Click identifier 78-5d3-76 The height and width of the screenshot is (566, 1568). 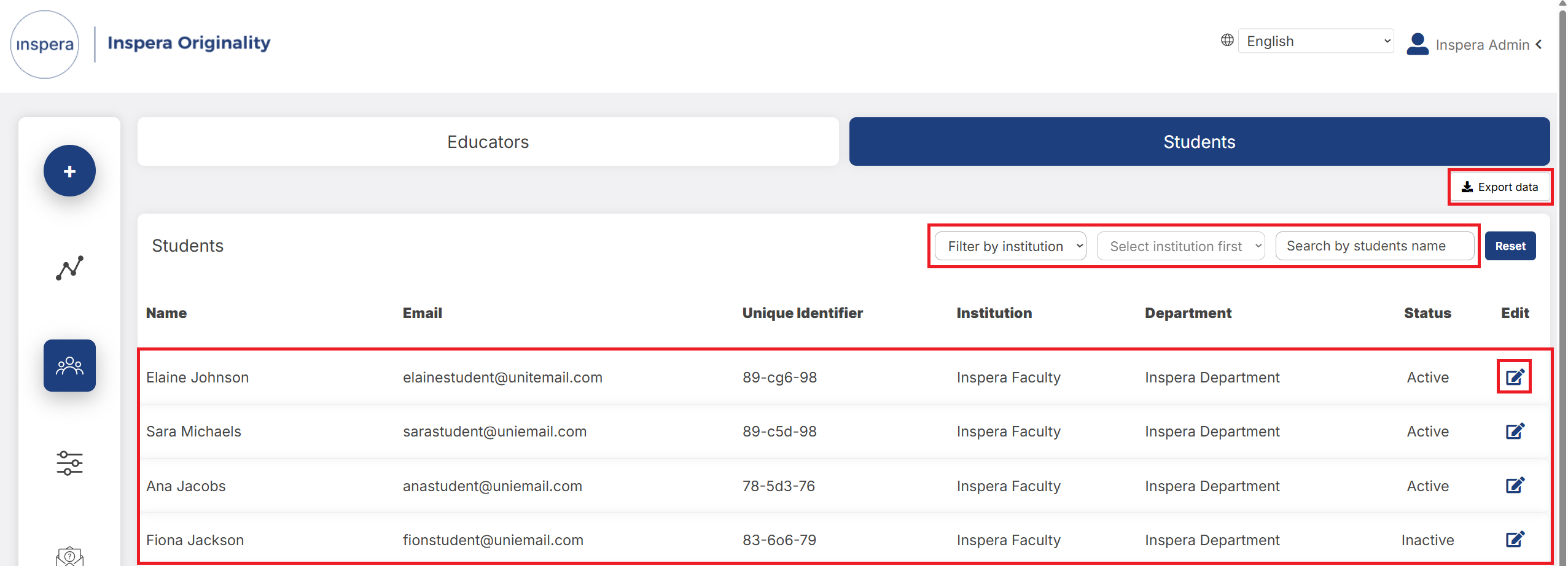pos(778,486)
